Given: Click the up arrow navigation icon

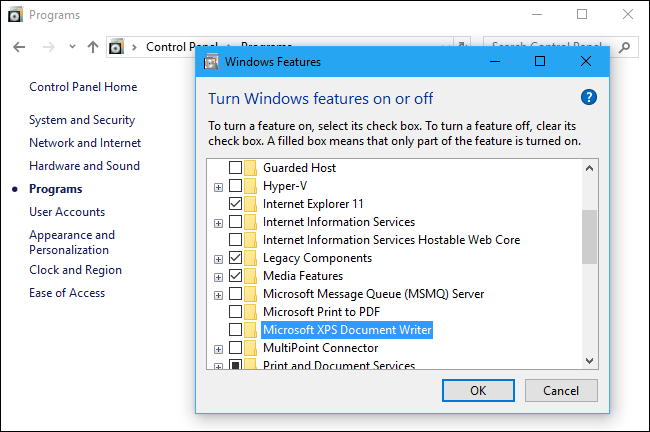Looking at the screenshot, I should click(93, 47).
